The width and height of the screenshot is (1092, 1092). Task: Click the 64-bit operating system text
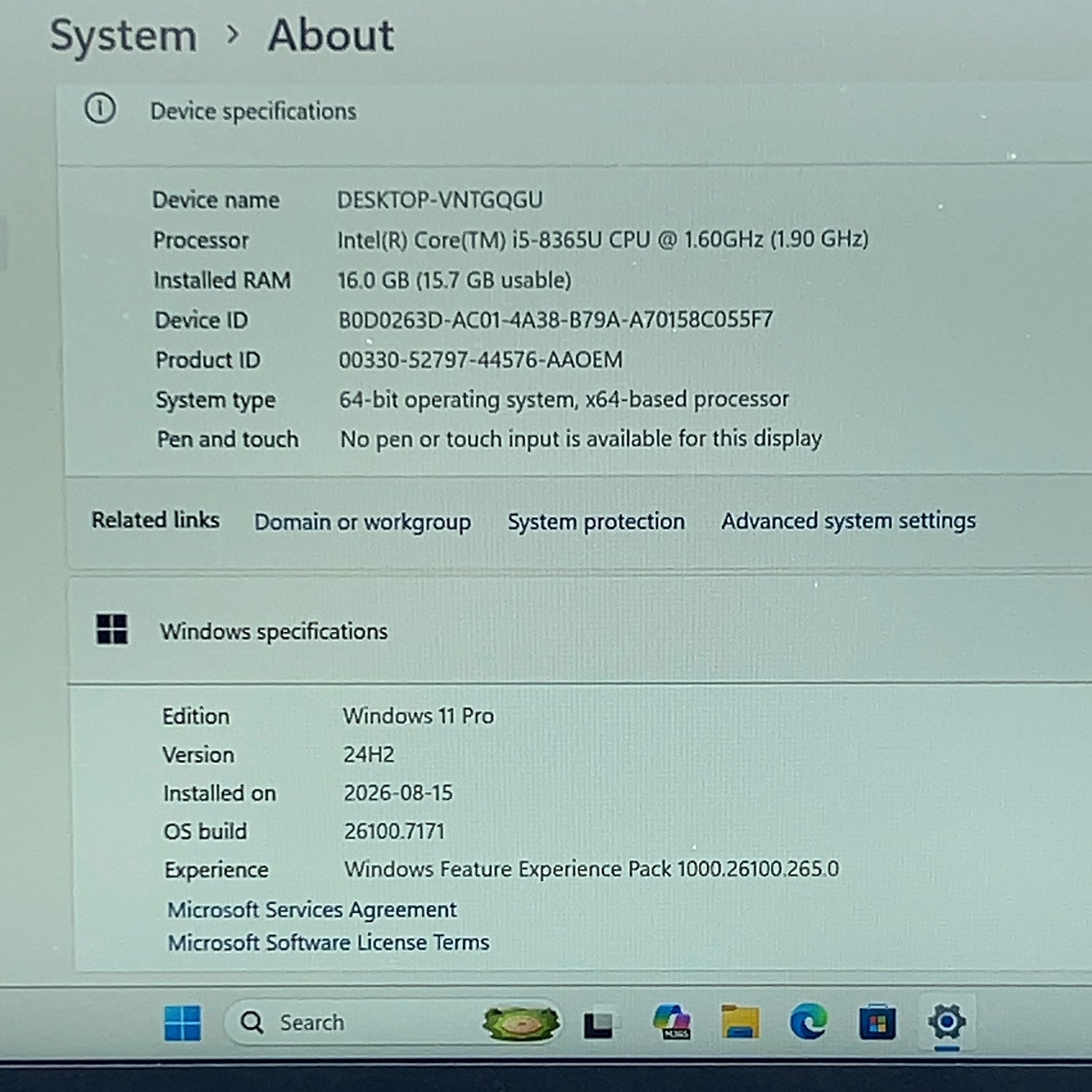click(x=564, y=400)
